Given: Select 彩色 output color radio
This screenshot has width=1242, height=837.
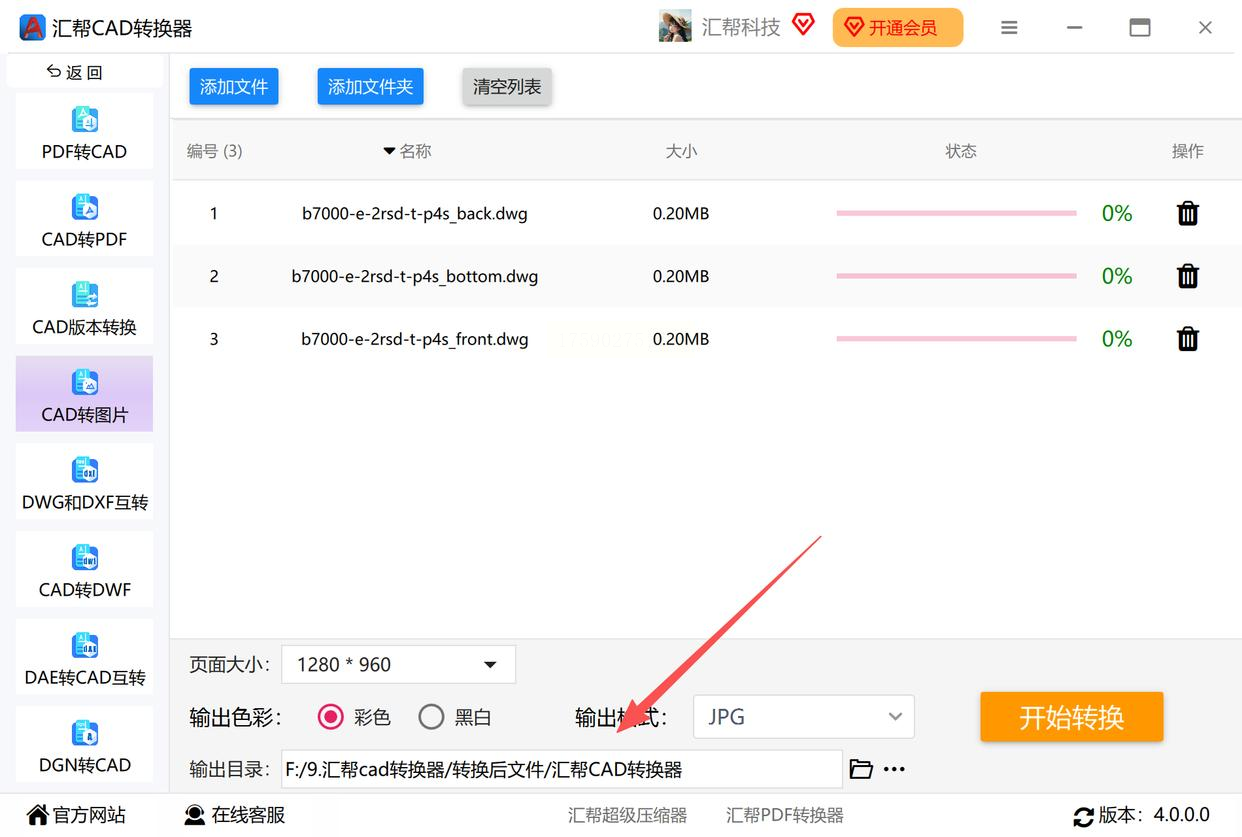Looking at the screenshot, I should [330, 717].
